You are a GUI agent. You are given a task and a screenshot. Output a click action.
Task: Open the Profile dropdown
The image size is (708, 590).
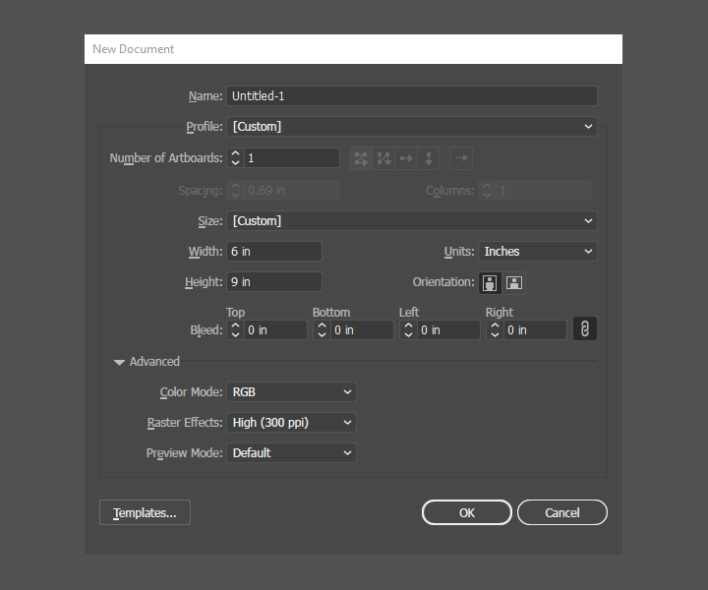[x=412, y=127]
